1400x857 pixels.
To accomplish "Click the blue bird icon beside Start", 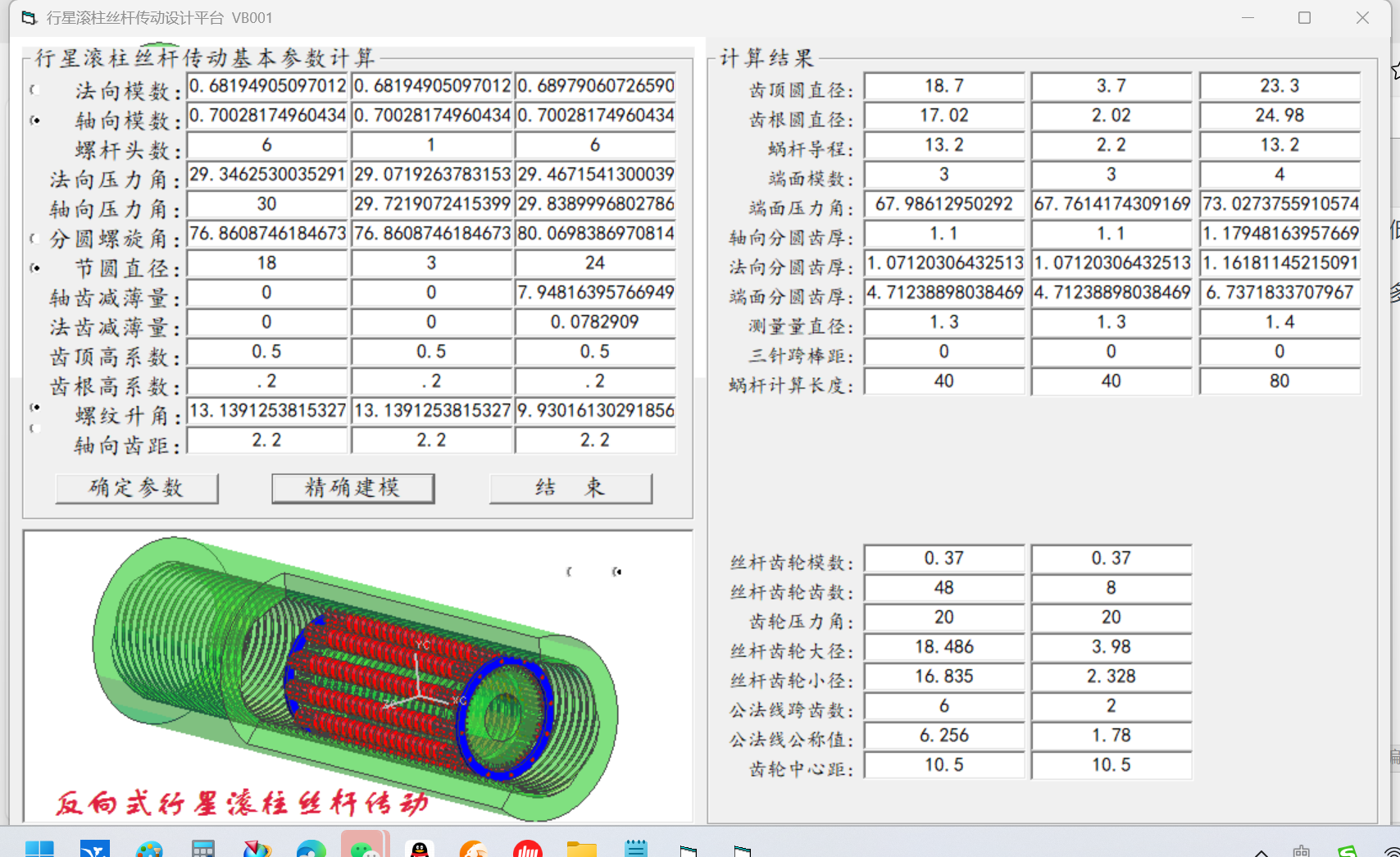I will point(95,849).
